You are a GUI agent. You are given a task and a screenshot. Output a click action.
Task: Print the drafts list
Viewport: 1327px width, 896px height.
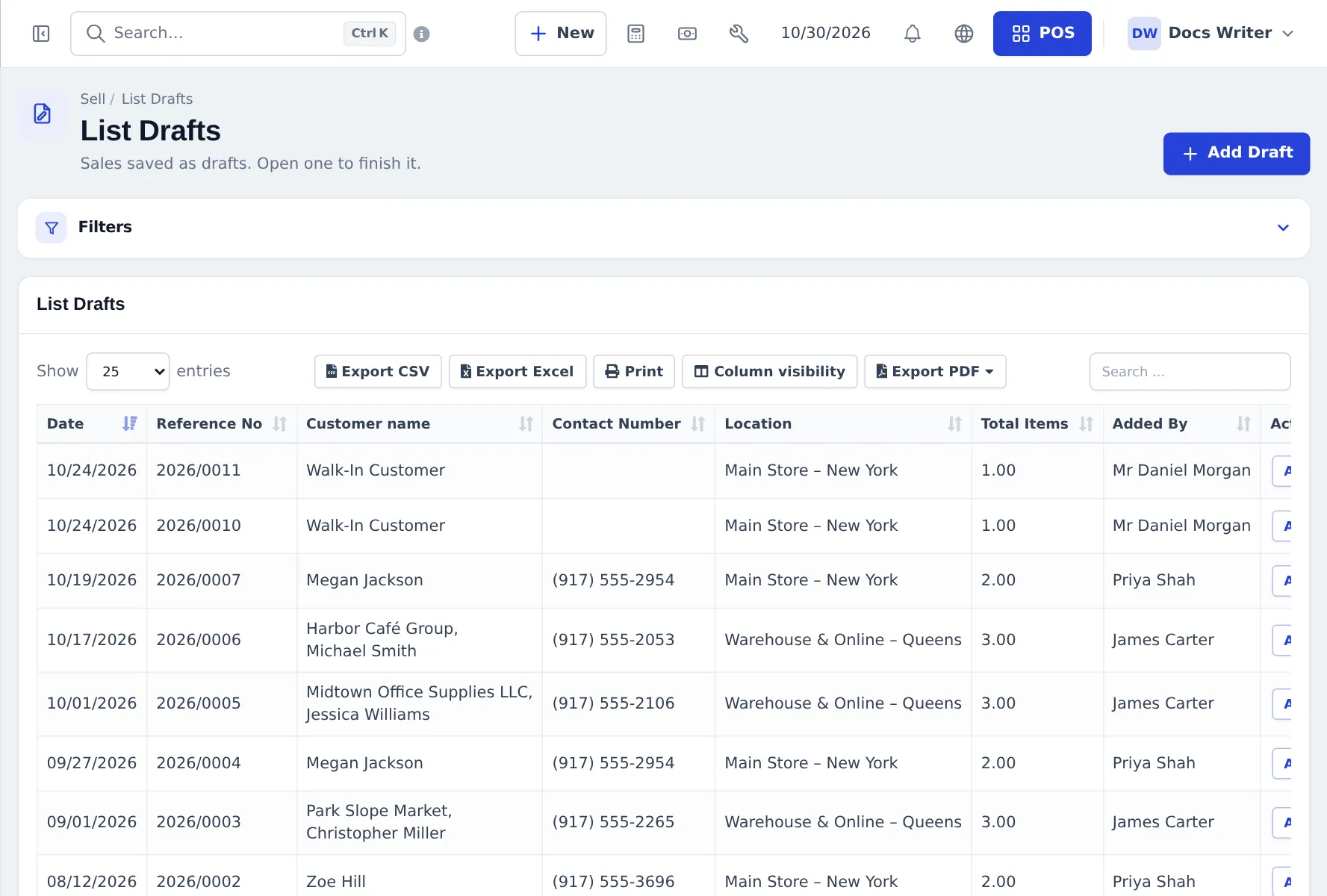634,371
